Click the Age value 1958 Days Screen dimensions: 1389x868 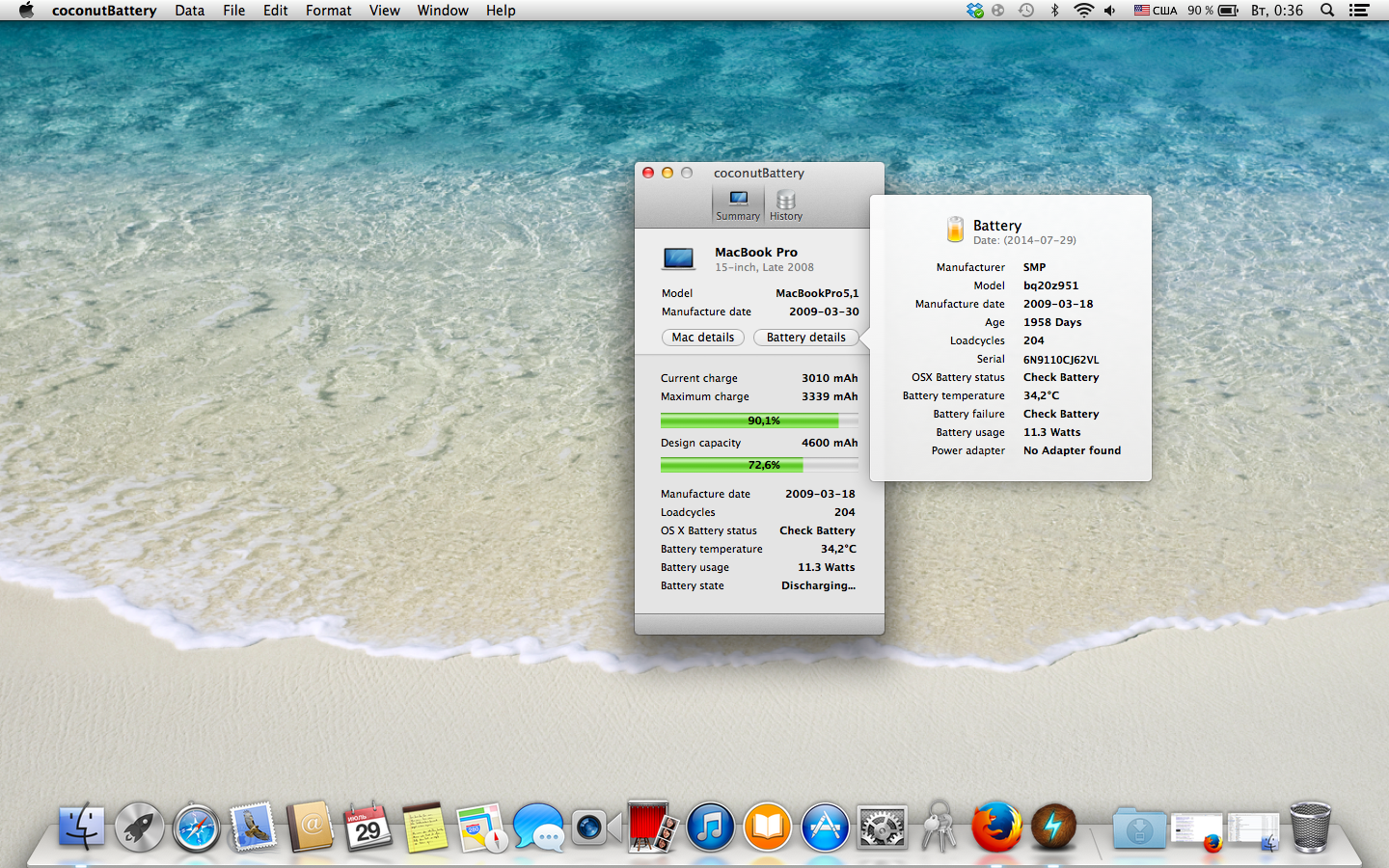tap(1052, 322)
